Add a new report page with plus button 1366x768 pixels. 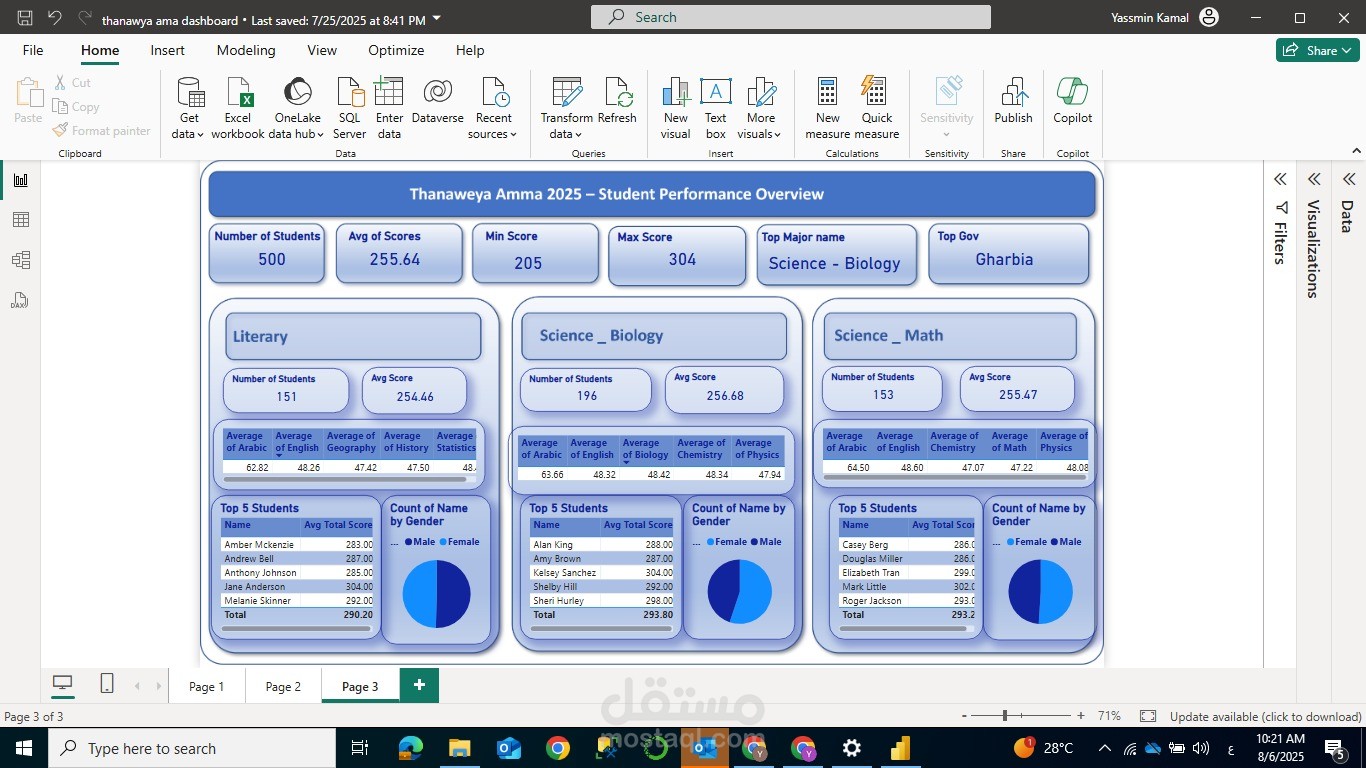tap(418, 685)
